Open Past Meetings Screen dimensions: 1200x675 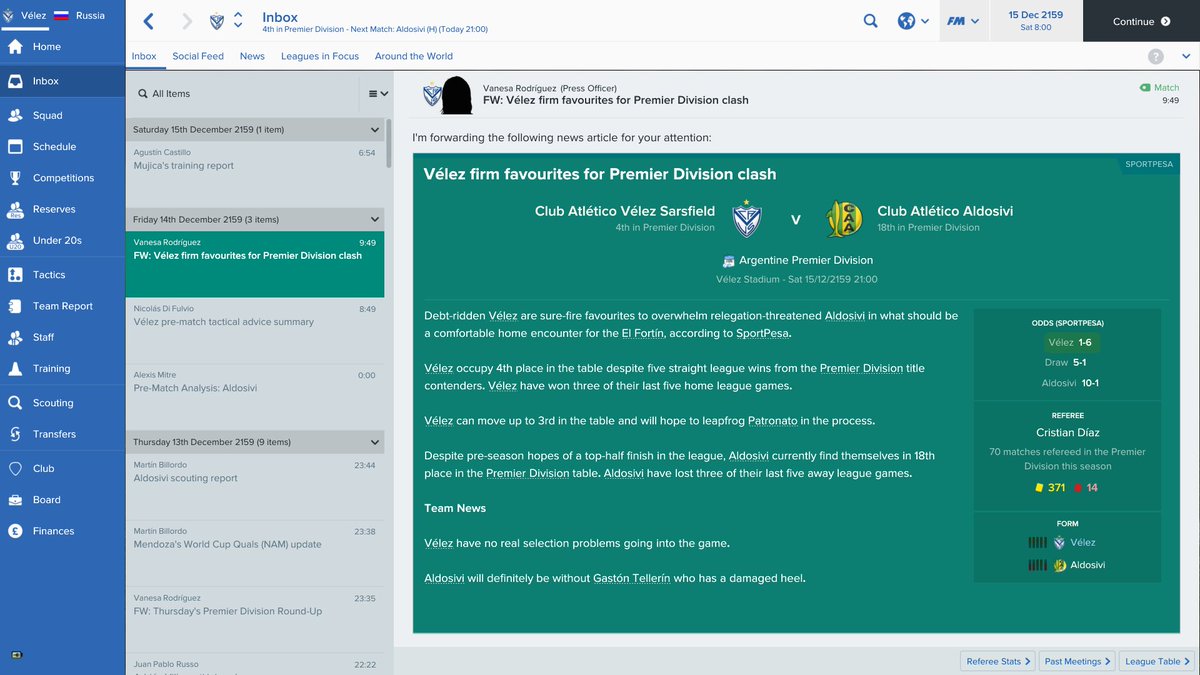pyautogui.click(x=1077, y=661)
